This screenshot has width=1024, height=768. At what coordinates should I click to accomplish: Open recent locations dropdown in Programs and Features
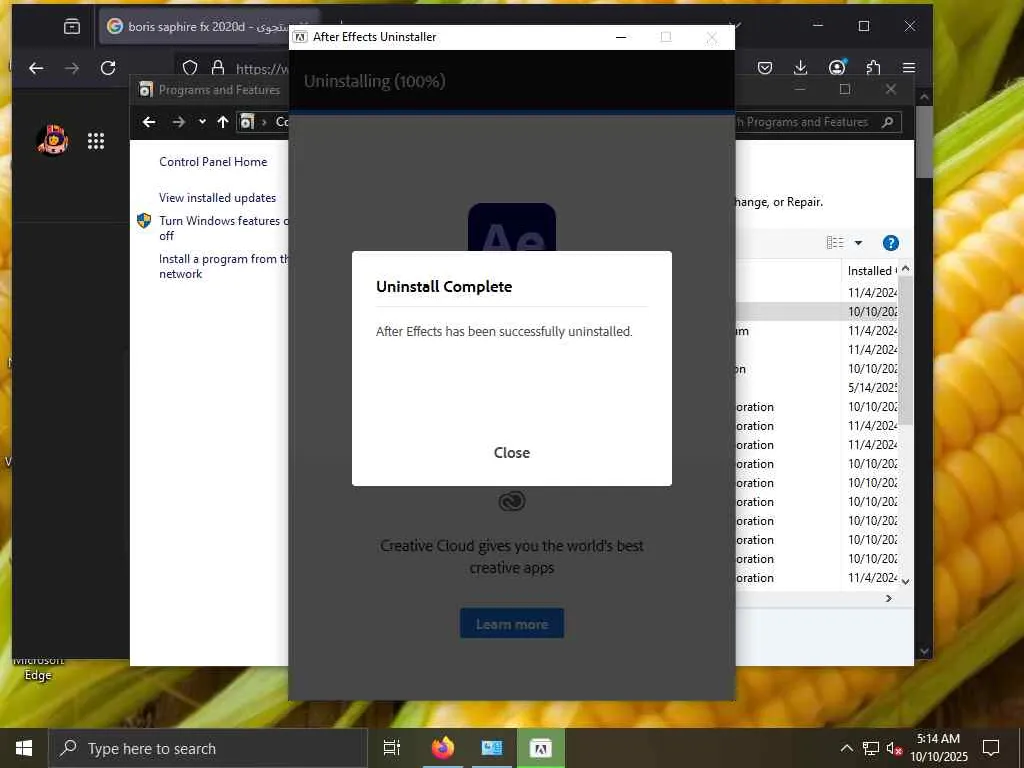pos(202,121)
